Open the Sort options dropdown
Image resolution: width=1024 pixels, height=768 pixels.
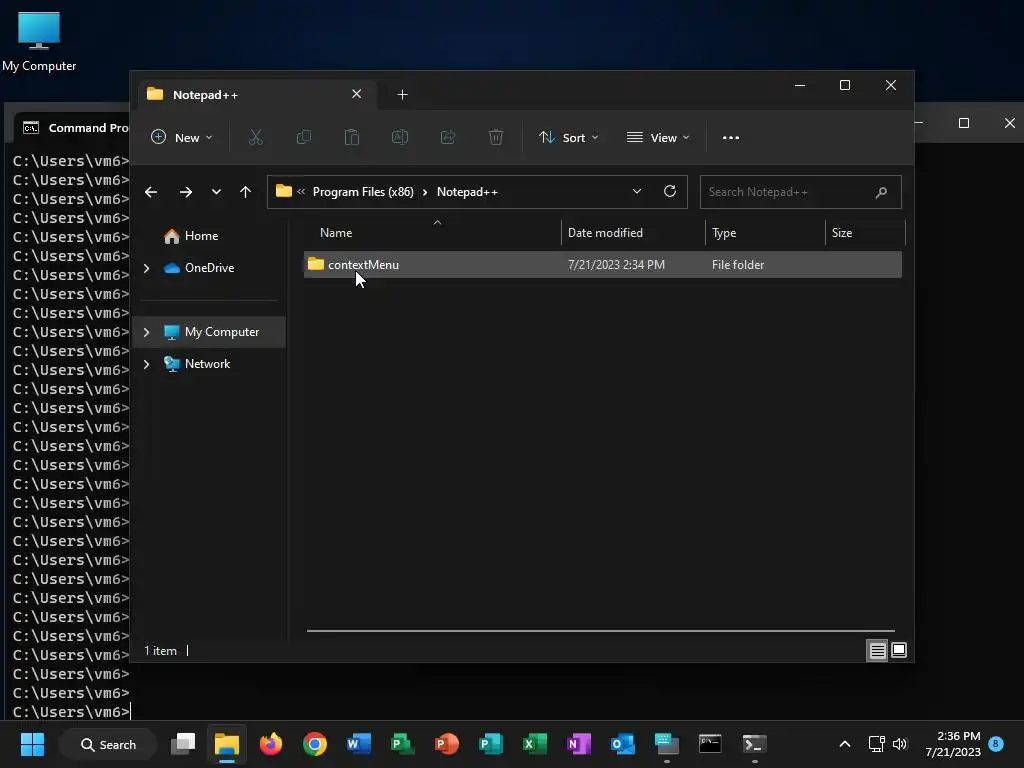pyautogui.click(x=568, y=137)
